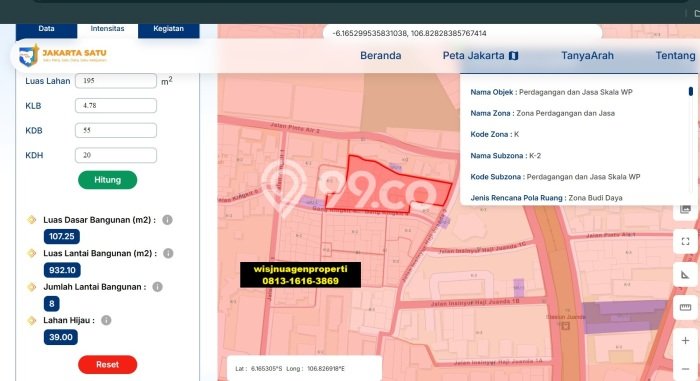Select the KDB input field
Image resolution: width=700 pixels, height=381 pixels.
coord(116,130)
